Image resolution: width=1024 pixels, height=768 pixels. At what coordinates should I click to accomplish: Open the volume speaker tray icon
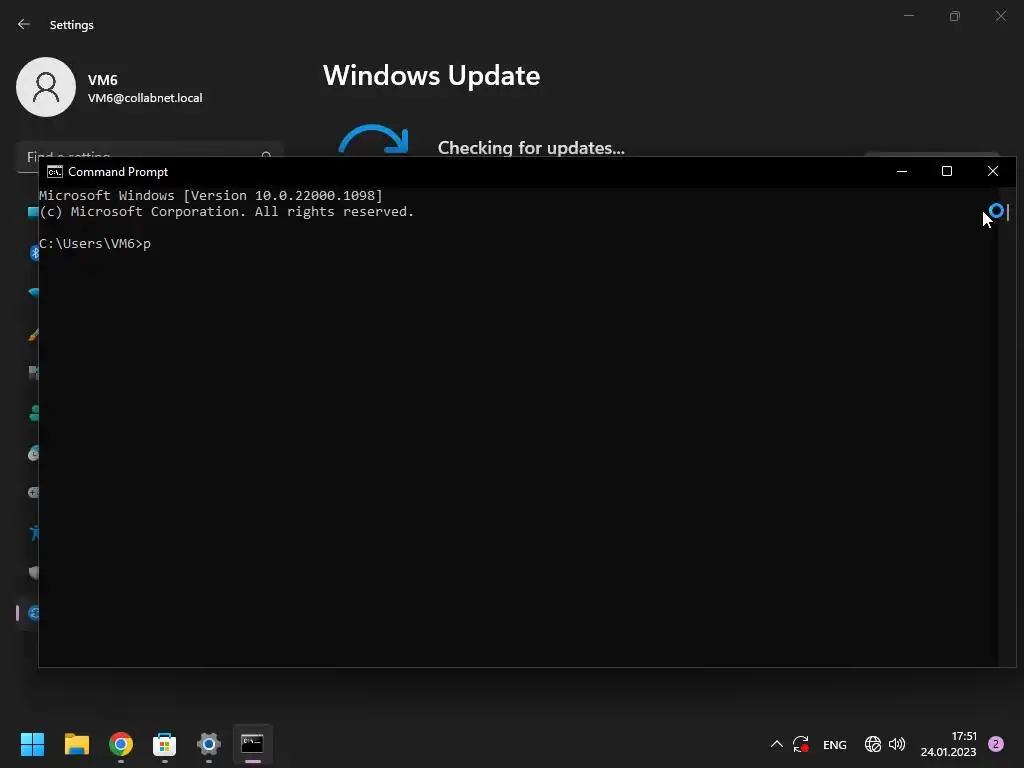(897, 744)
